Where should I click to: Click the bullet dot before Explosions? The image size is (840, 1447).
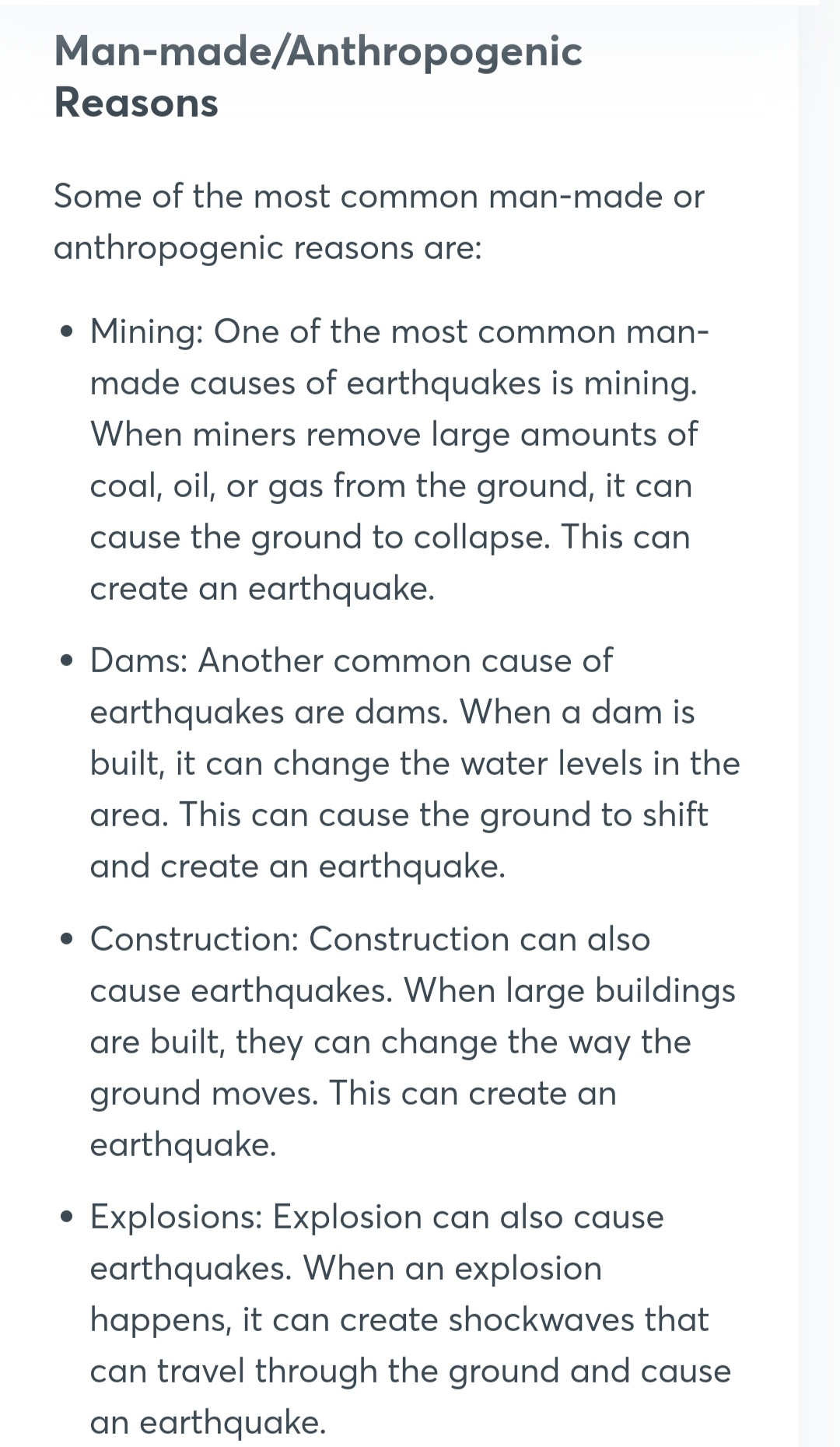(68, 1218)
